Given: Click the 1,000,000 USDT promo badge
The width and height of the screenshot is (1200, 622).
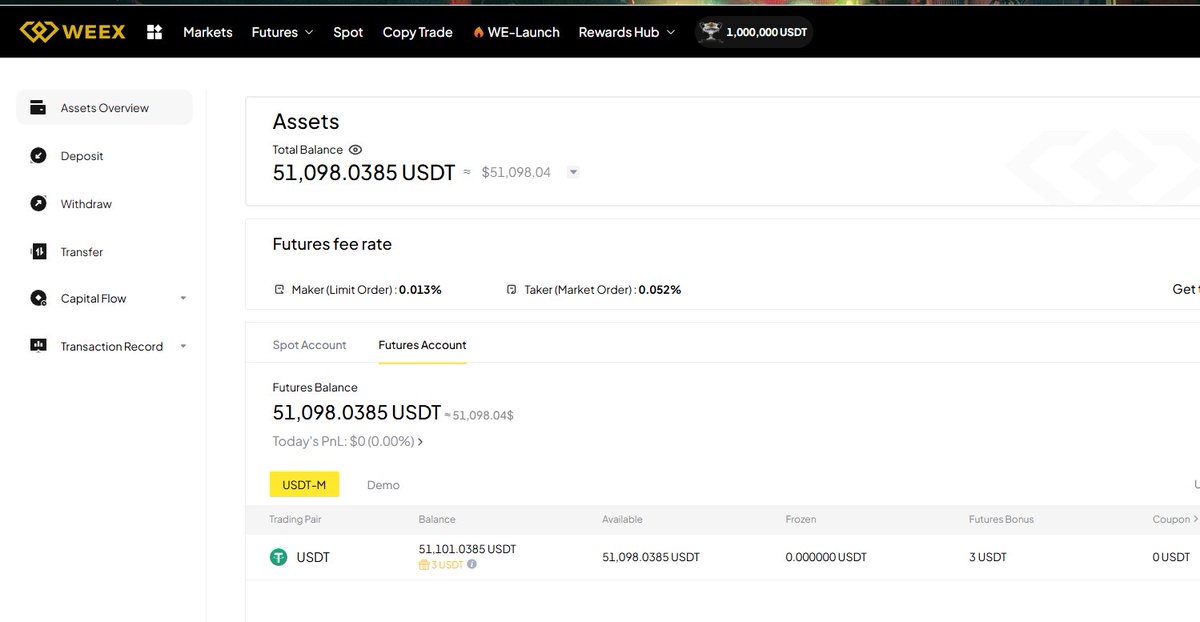Looking at the screenshot, I should coord(754,32).
